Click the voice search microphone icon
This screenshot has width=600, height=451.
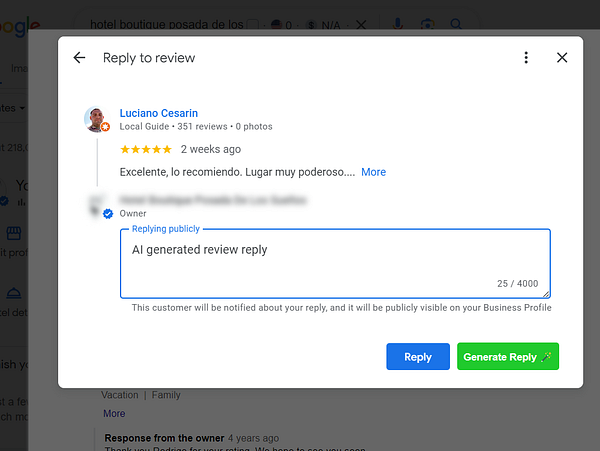(x=398, y=24)
